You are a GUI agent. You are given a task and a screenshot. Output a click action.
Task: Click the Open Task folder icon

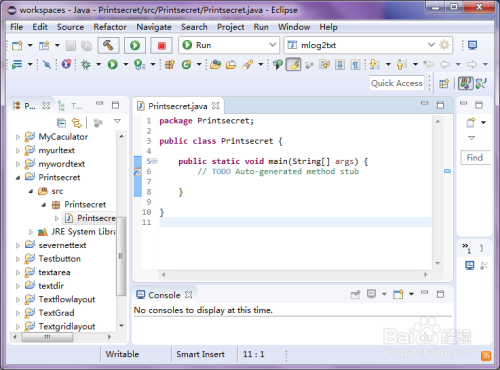231,64
